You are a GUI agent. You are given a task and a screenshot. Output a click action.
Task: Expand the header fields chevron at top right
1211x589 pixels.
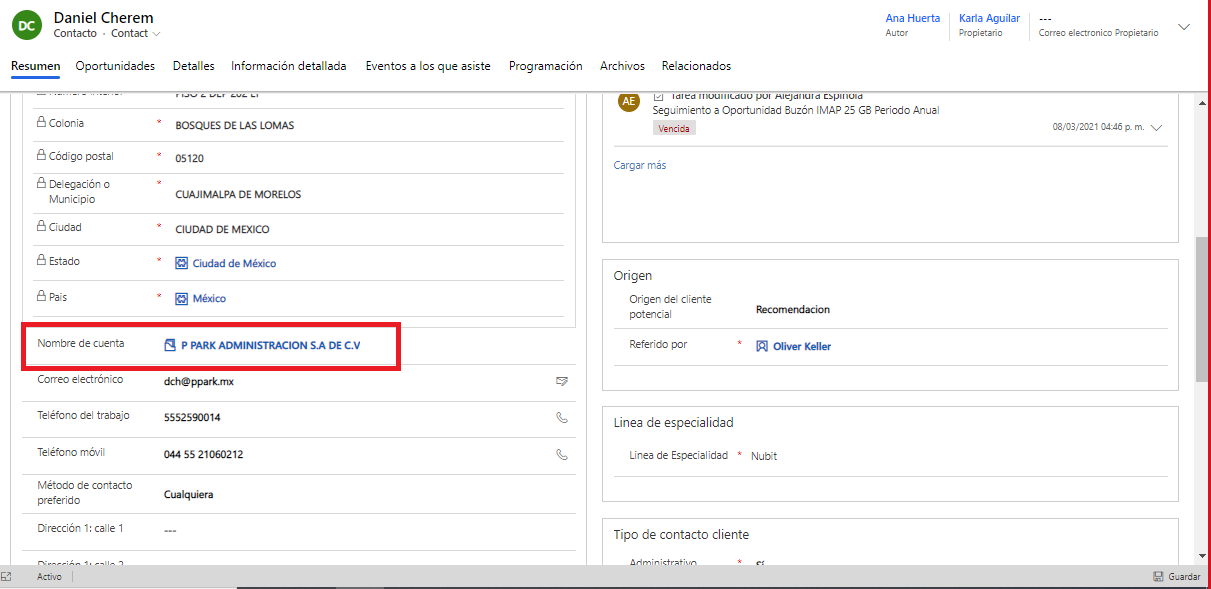[1184, 27]
